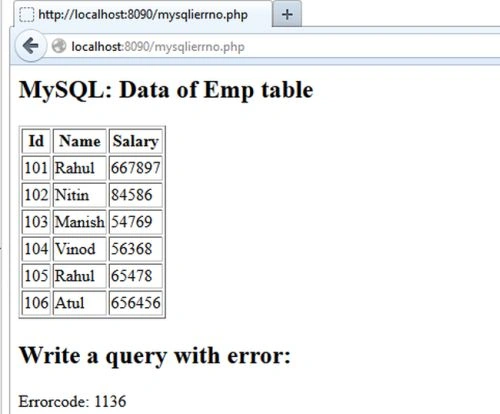Screen dimensions: 500x414
Task: Select cell with Id 105
Action: pos(36,276)
